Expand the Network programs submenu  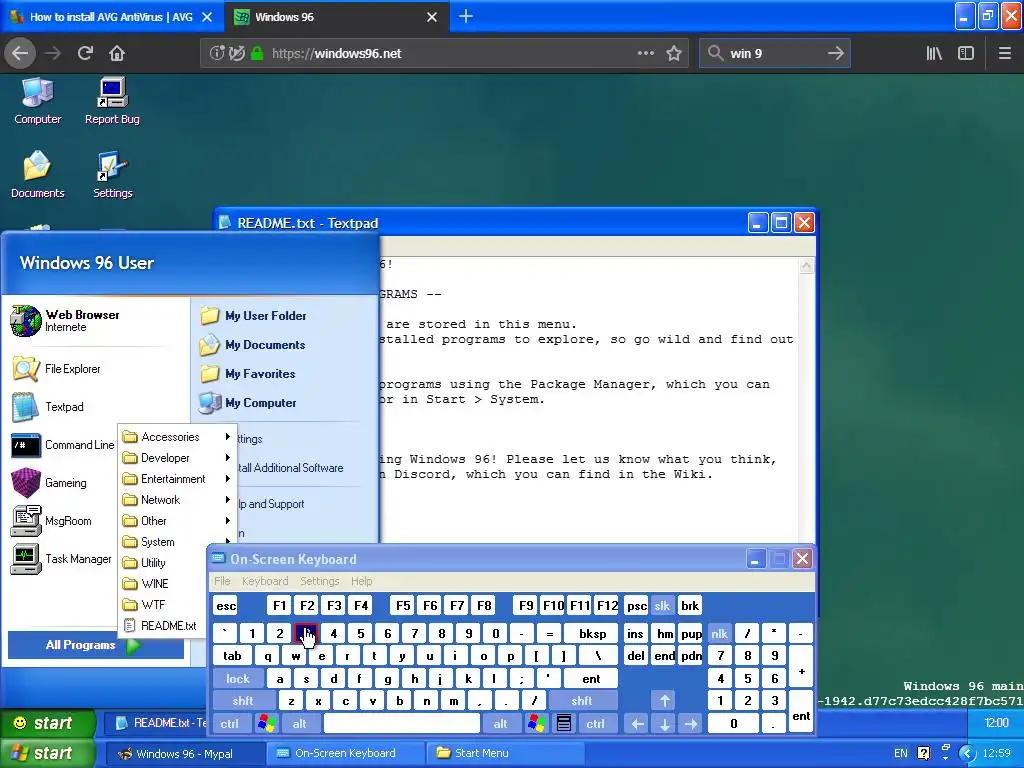tap(177, 500)
